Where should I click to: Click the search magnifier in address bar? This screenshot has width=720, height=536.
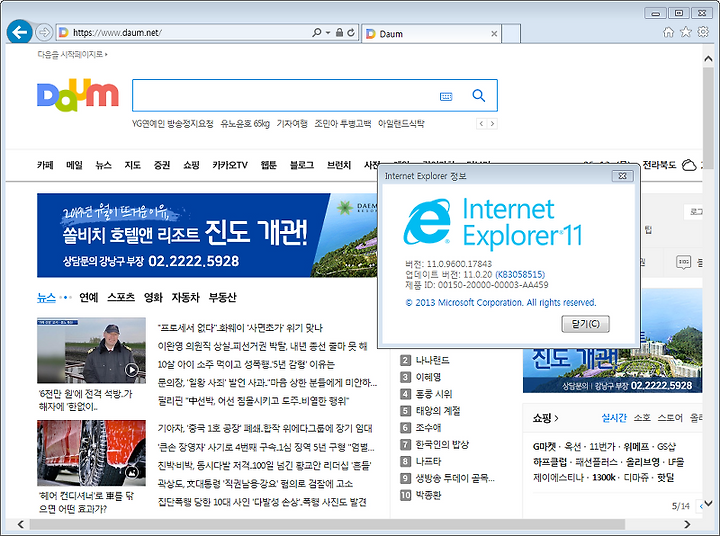pos(316,33)
